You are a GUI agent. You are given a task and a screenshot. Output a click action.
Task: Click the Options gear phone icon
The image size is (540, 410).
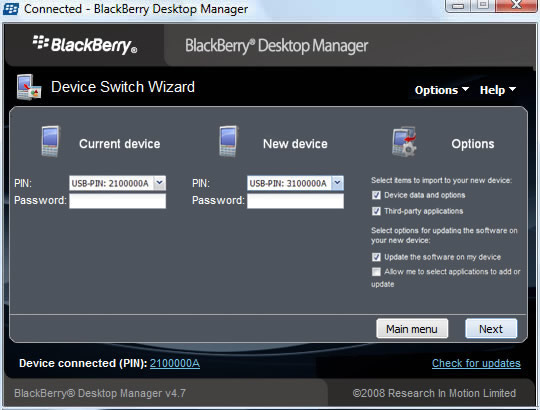(404, 141)
